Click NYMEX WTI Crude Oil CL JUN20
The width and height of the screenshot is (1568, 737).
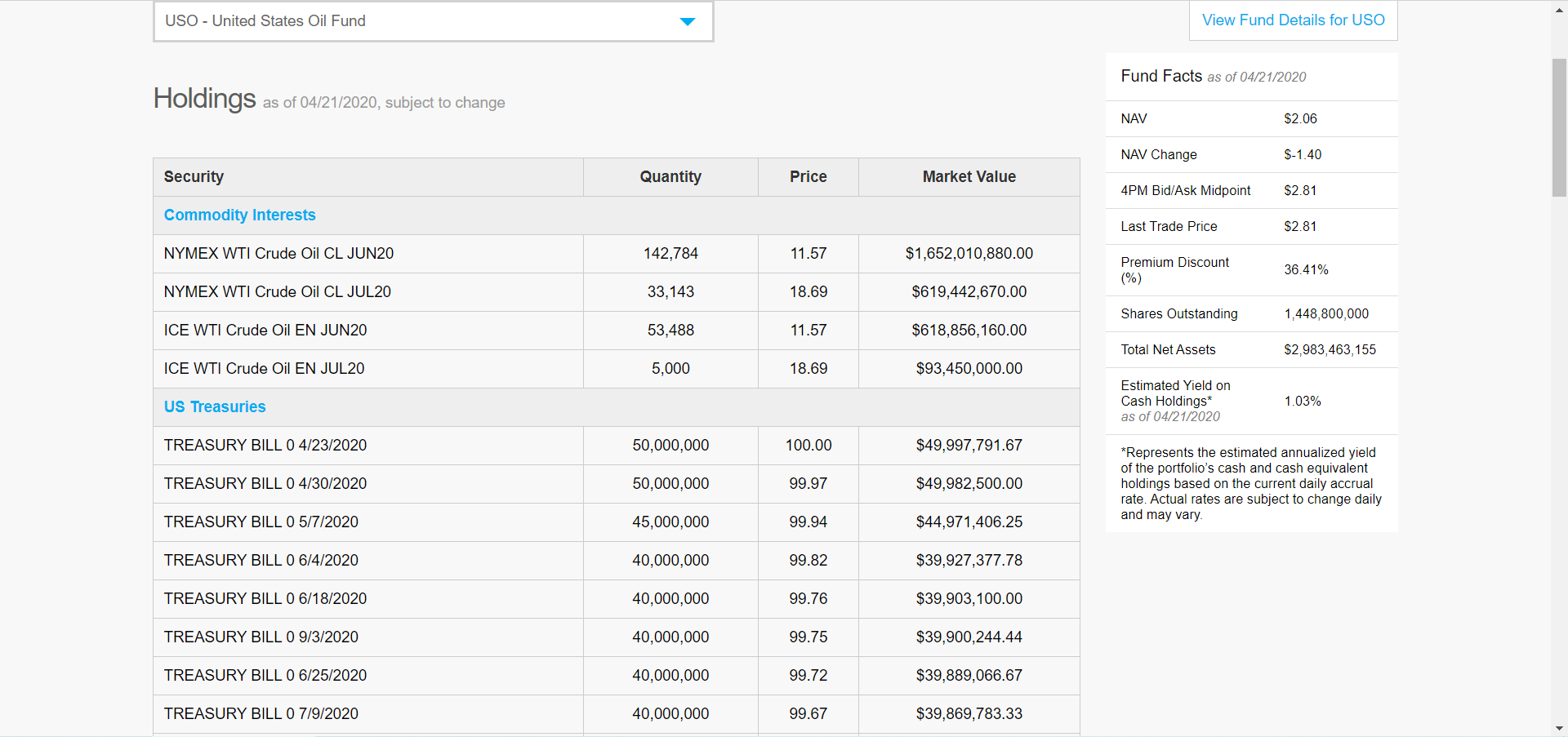tap(278, 254)
